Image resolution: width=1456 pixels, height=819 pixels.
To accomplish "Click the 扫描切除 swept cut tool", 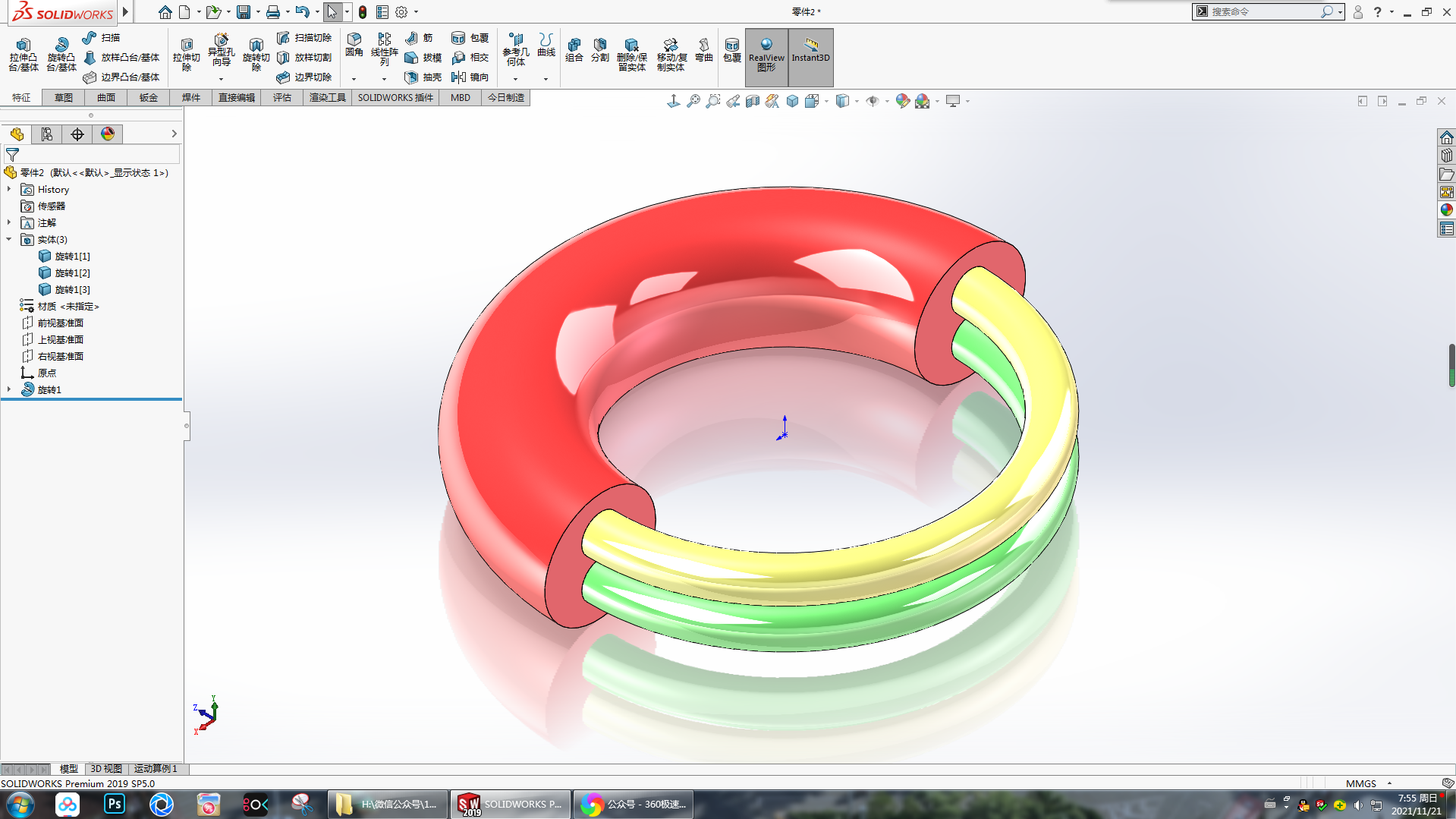I will 304,37.
